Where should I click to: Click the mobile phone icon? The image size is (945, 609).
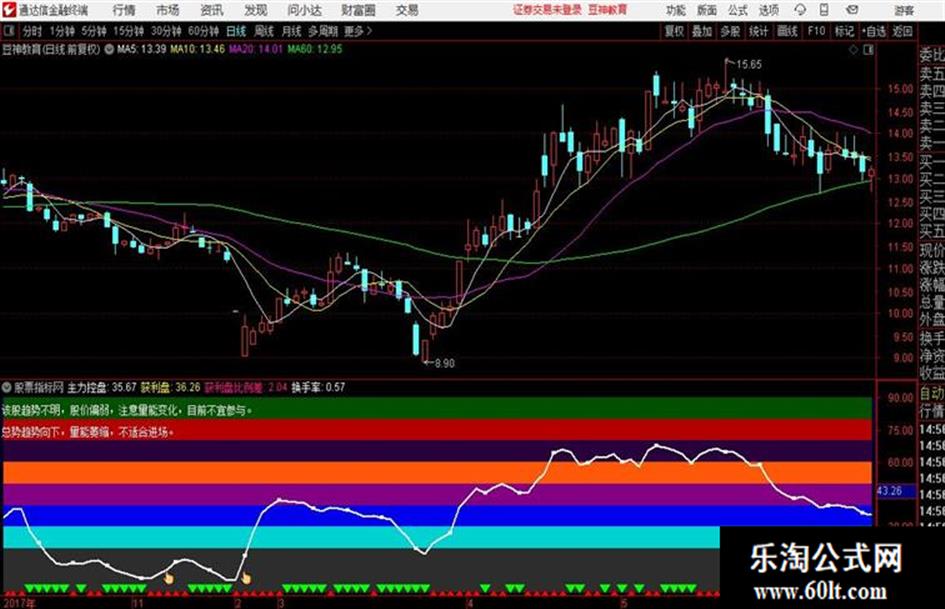pyautogui.click(x=824, y=10)
